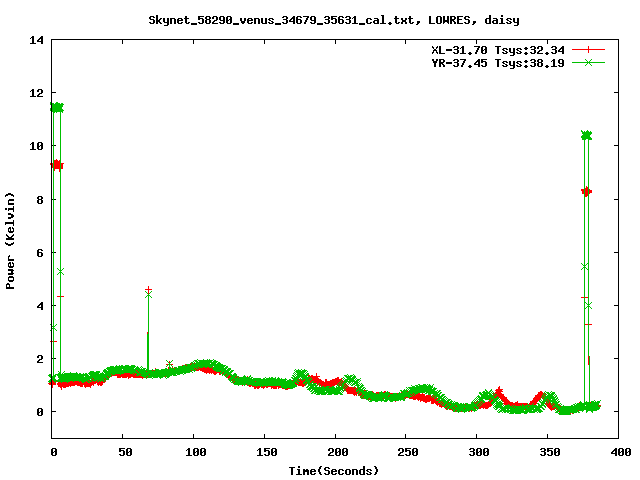
Task: Click the Time(Seconds) x-axis label
Action: click(333, 471)
